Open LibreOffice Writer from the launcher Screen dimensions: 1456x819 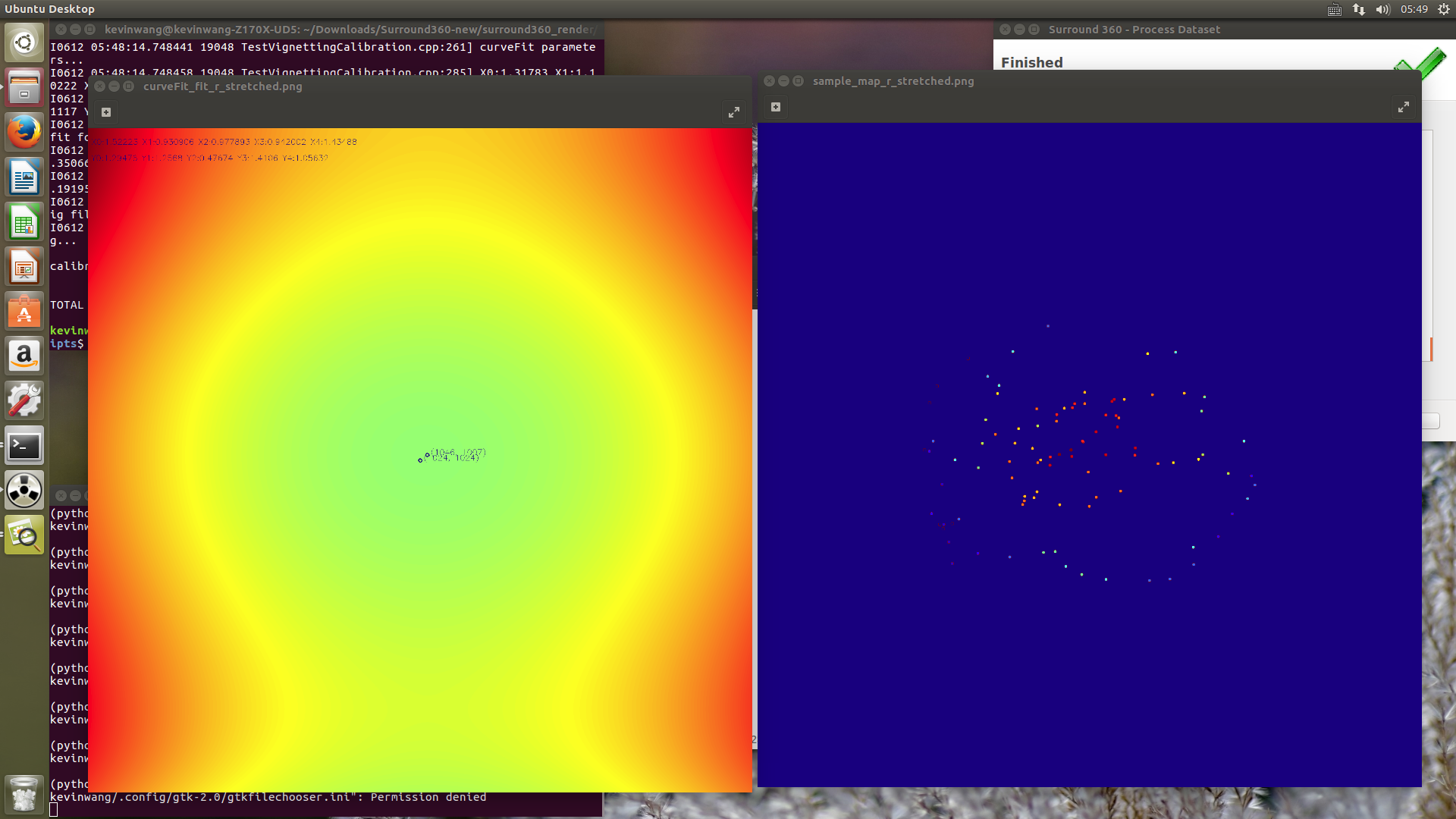click(24, 177)
